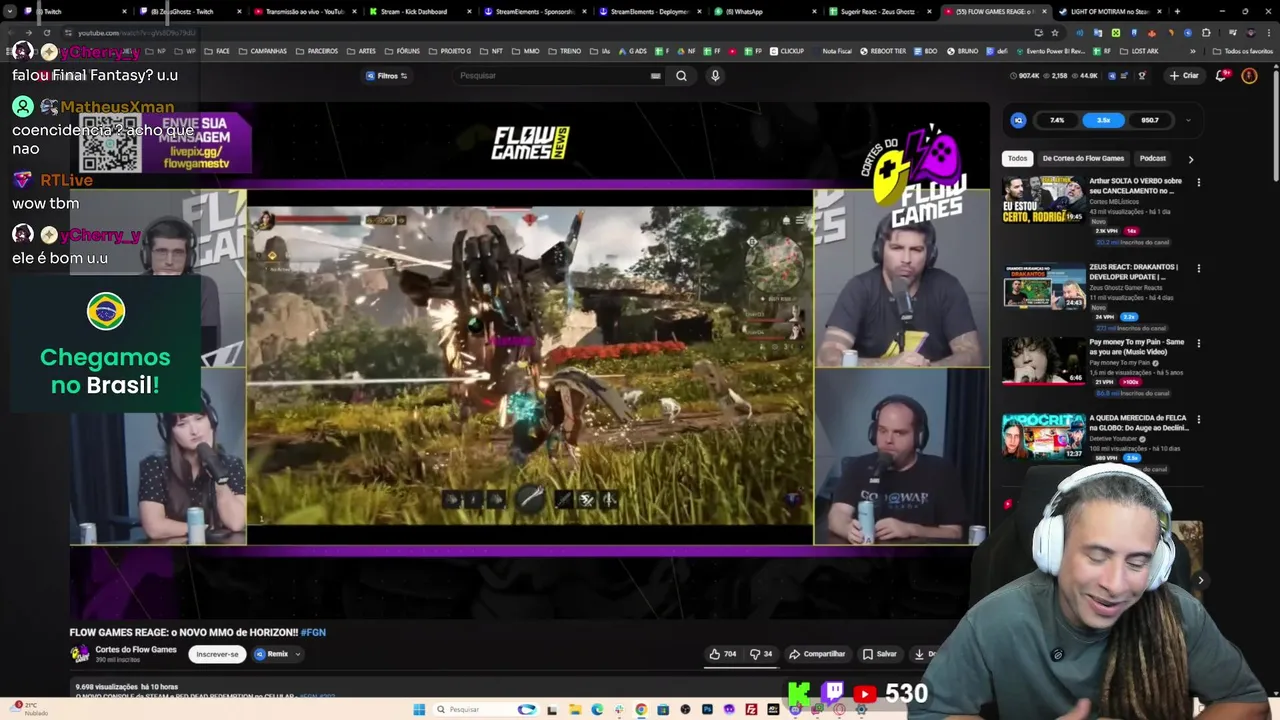Click the Remix button

[x=272, y=654]
